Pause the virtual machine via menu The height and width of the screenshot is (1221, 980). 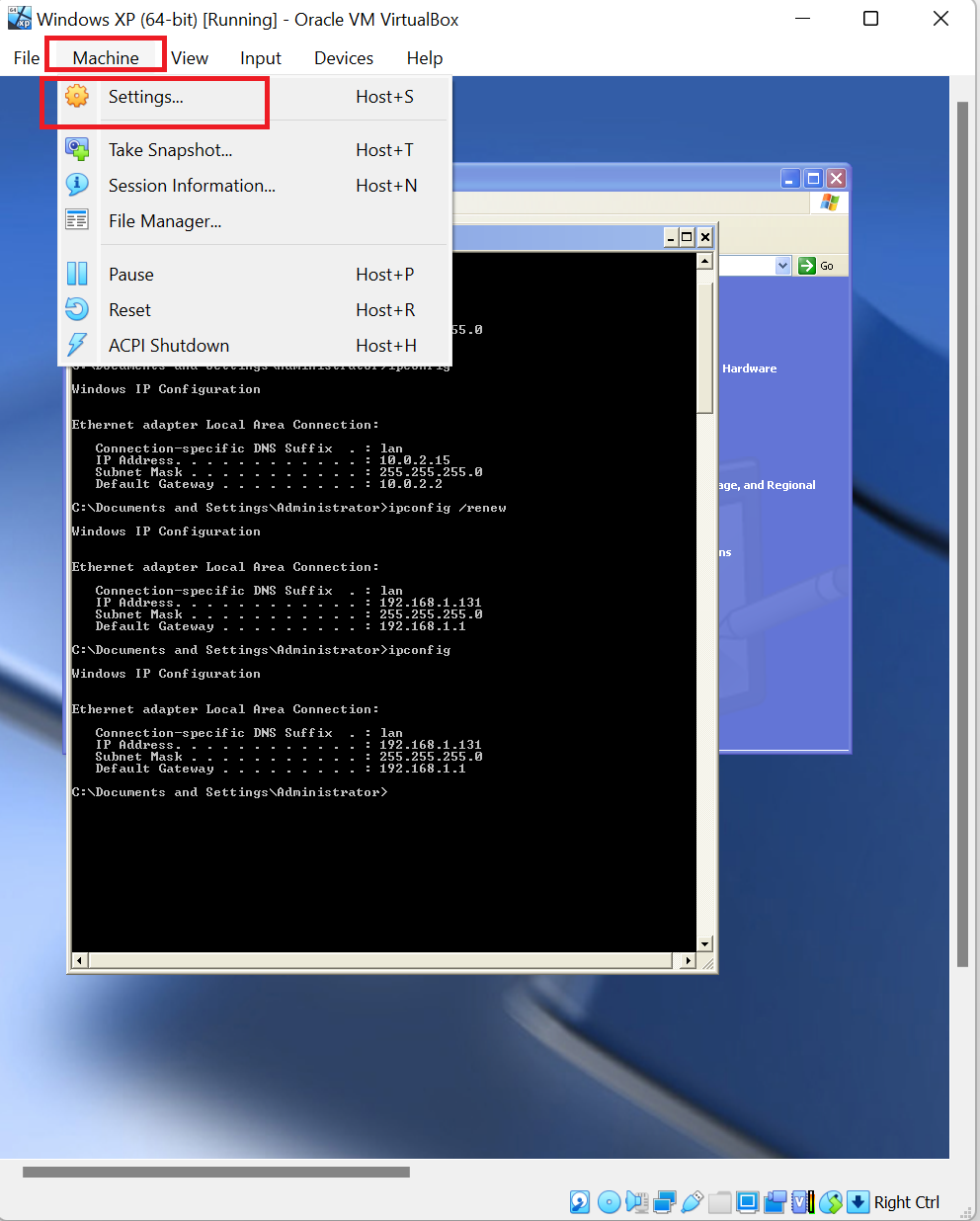[x=255, y=275]
